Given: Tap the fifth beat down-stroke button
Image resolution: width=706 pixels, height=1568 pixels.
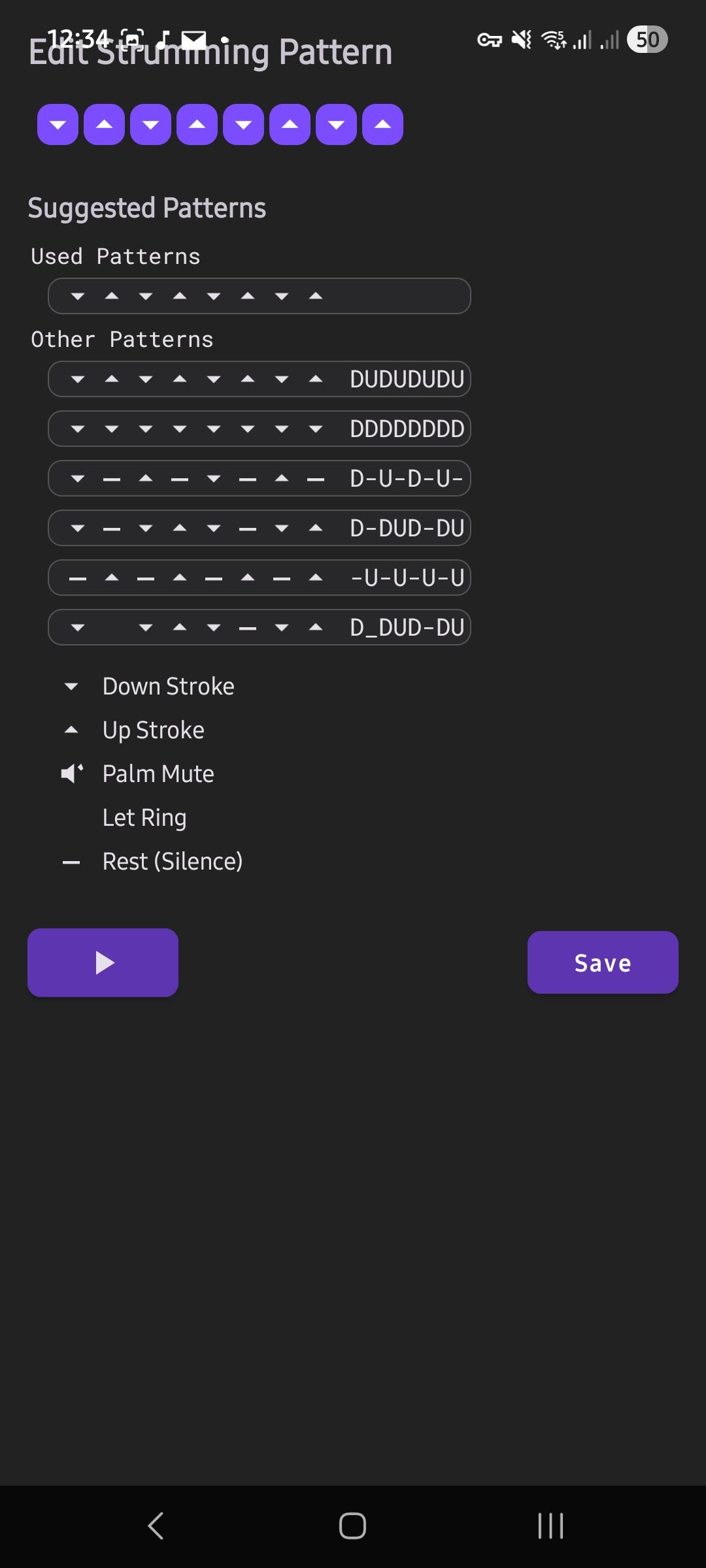Looking at the screenshot, I should pyautogui.click(x=244, y=124).
